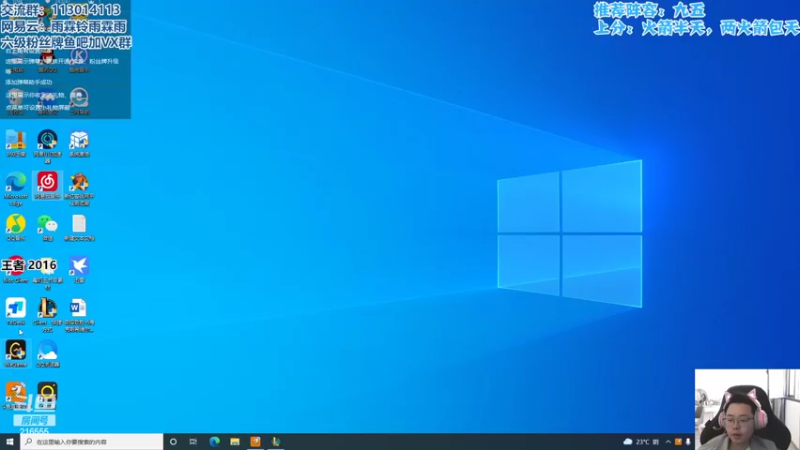This screenshot has width=800, height=450.
Task: Open the Windows Start menu
Action: [x=10, y=442]
